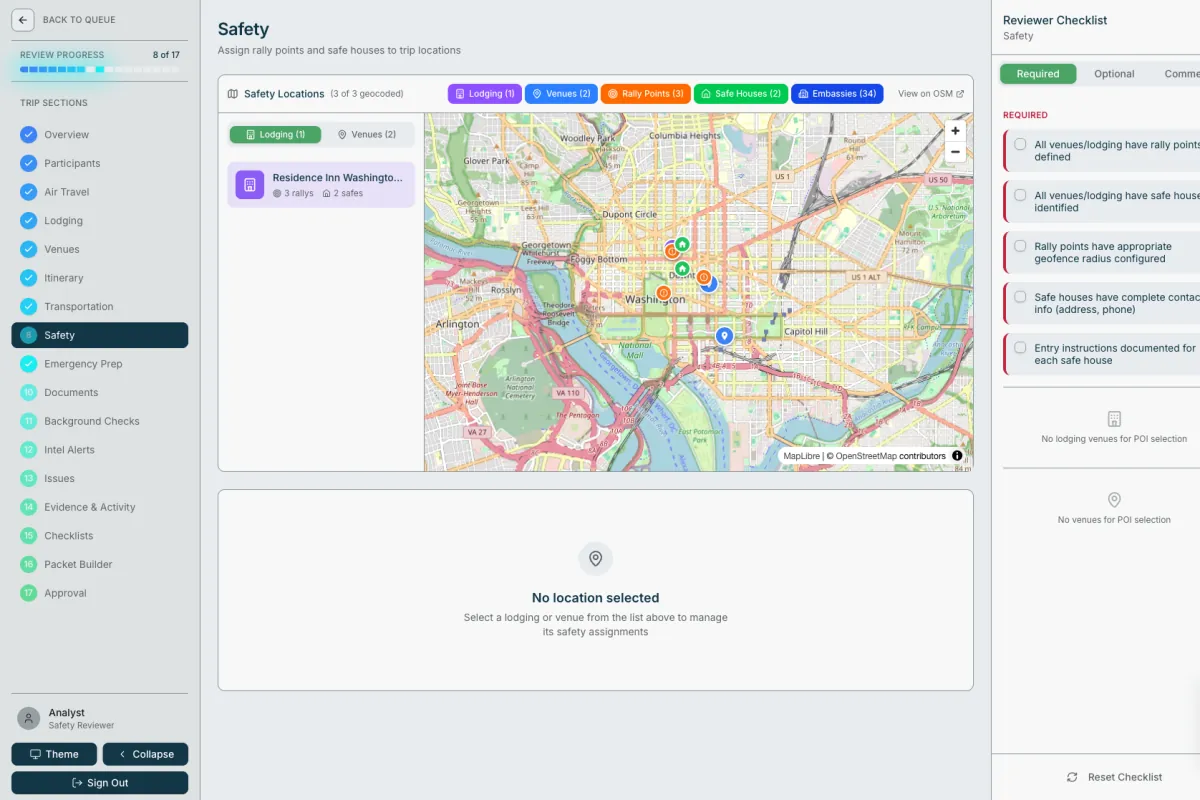Click the MapLibre attribution link
This screenshot has height=800, width=1200.
tap(801, 456)
